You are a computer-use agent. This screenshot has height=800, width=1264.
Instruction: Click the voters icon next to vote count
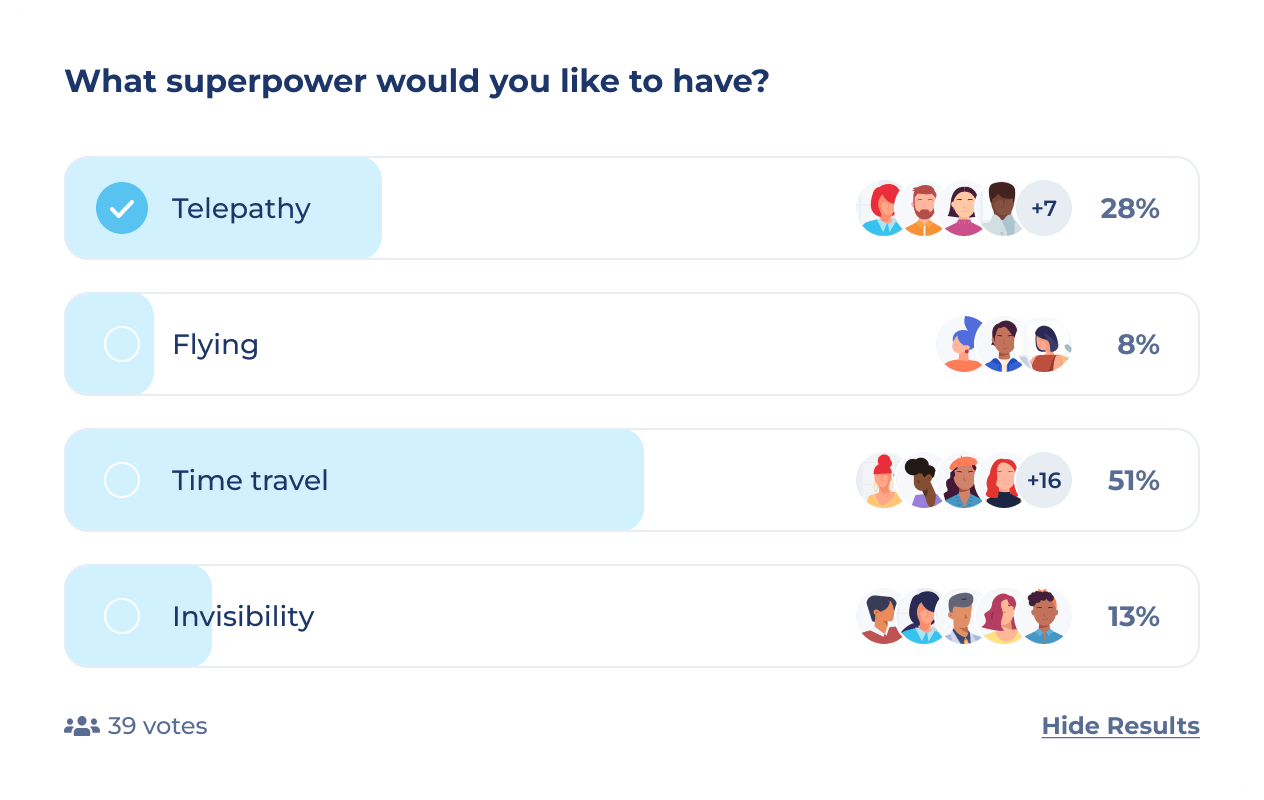pyautogui.click(x=81, y=725)
